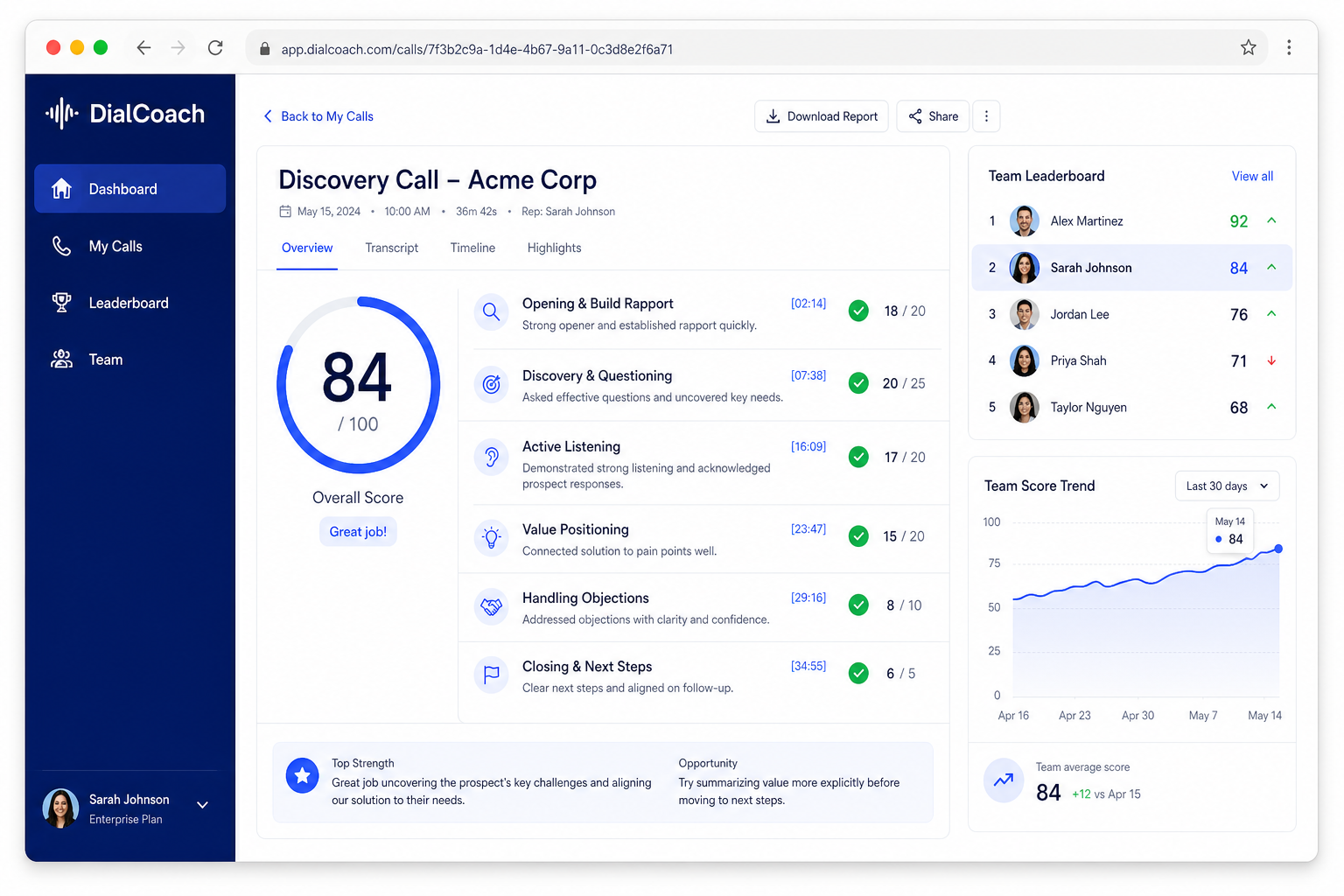Click the Closing & Next Steps flag icon
The image size is (1344, 896).
(x=492, y=675)
